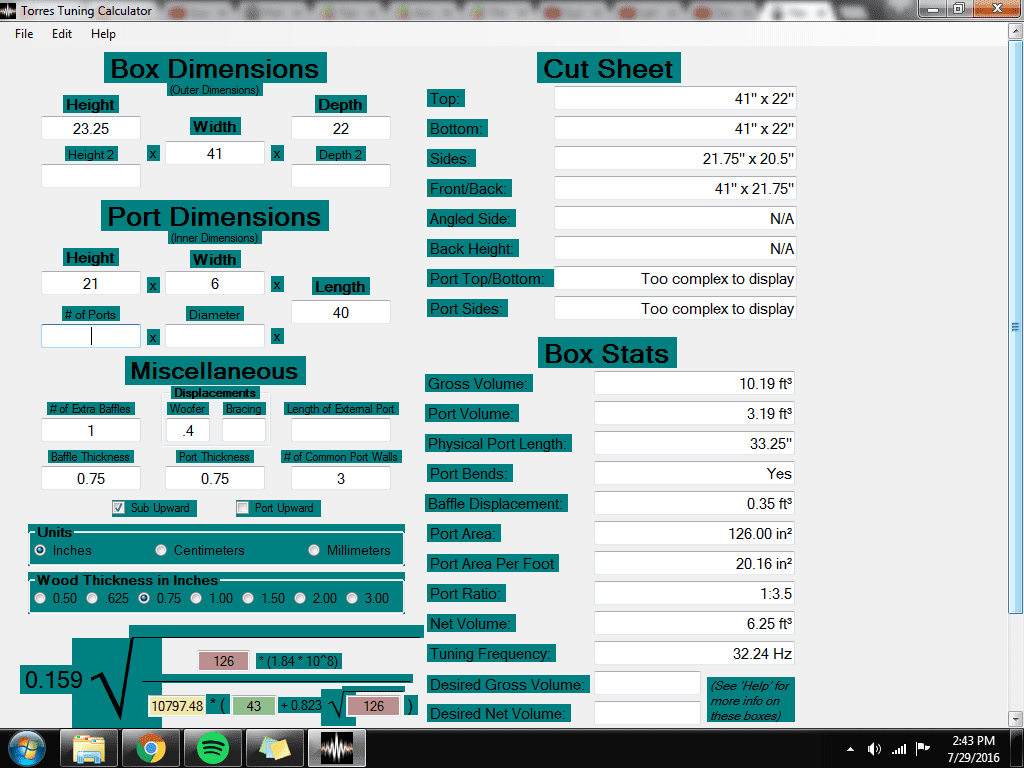The width and height of the screenshot is (1024, 768).
Task: Click the Gross Volume value 10.19 ft³
Action: coord(694,383)
